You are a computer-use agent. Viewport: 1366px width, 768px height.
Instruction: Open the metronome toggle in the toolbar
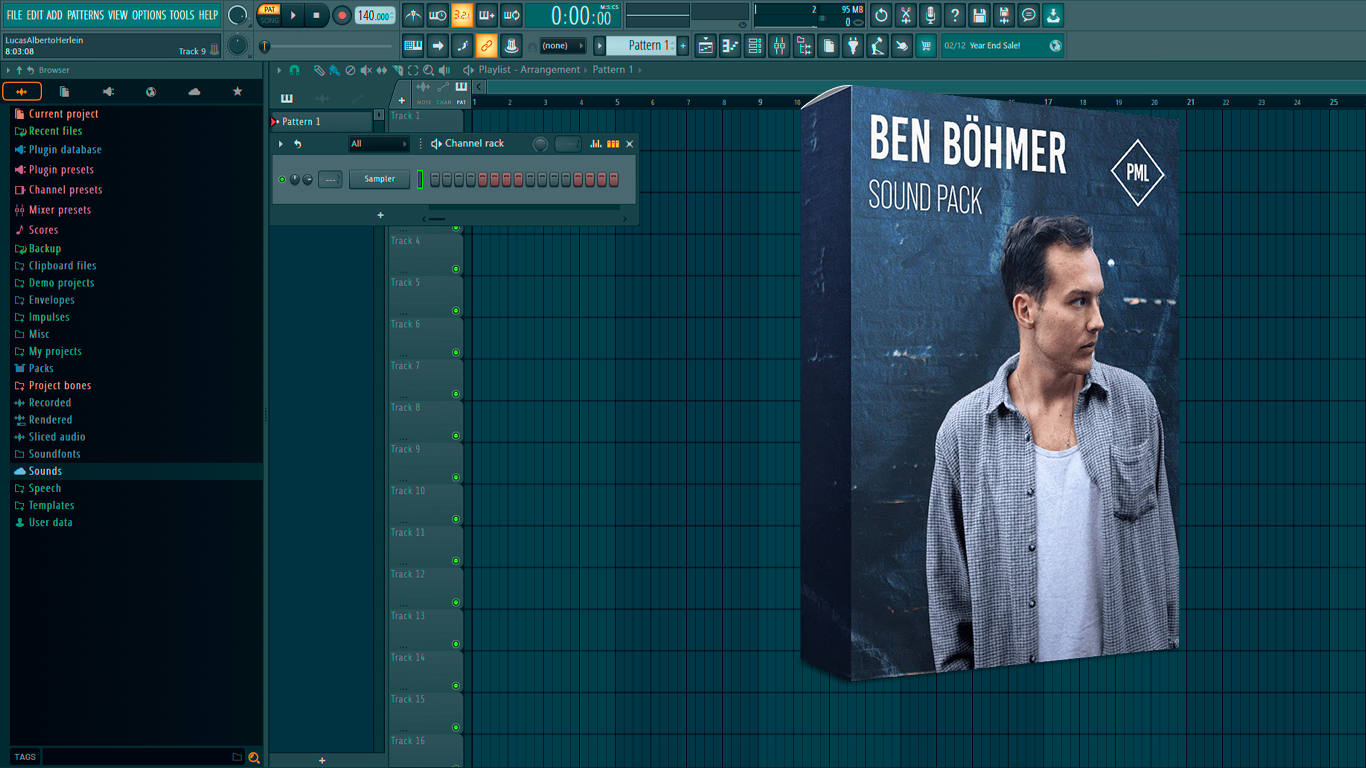[x=413, y=15]
